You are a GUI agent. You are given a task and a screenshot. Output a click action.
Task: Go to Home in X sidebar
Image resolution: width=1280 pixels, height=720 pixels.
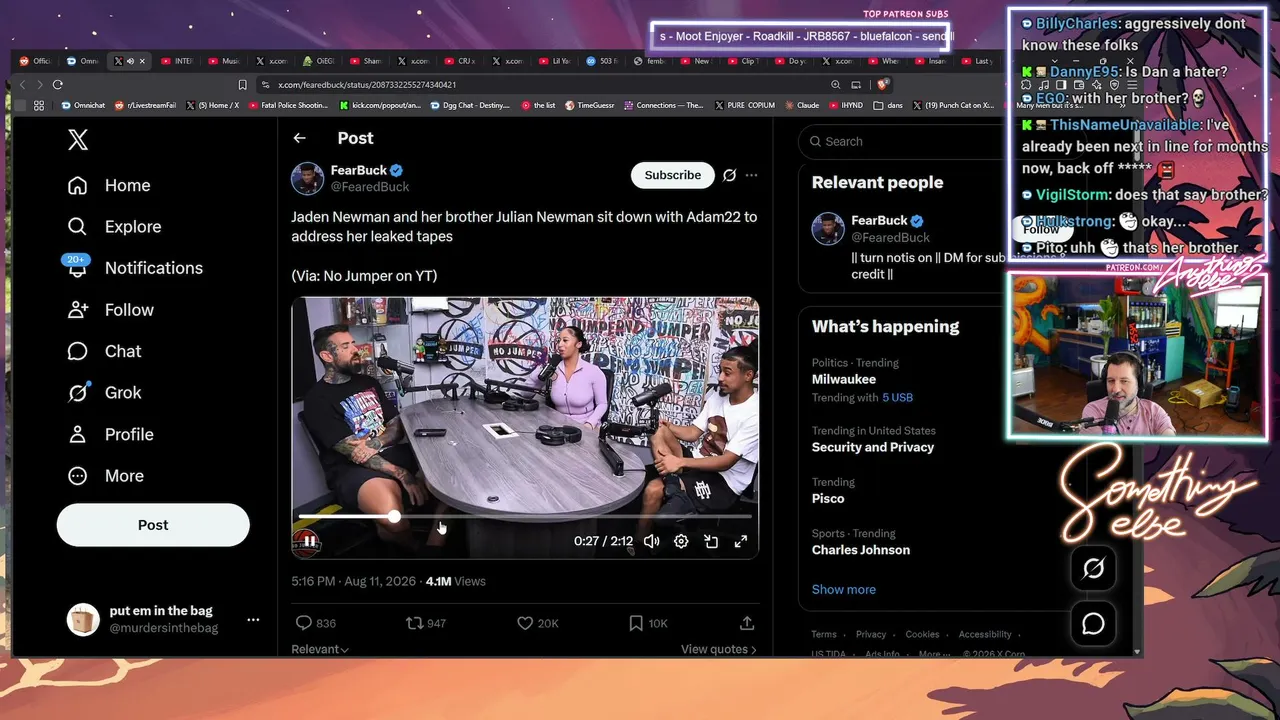coord(109,186)
